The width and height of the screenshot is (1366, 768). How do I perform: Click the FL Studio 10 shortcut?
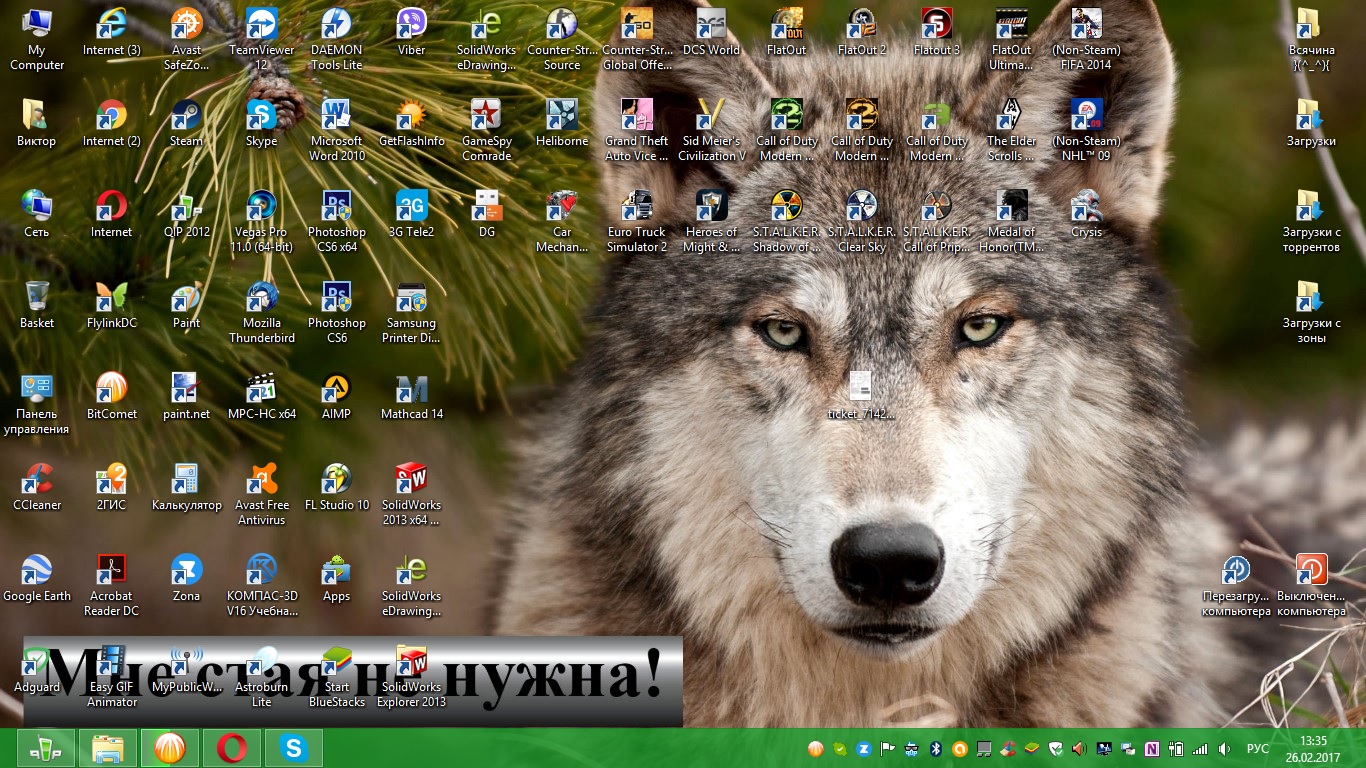coord(336,479)
